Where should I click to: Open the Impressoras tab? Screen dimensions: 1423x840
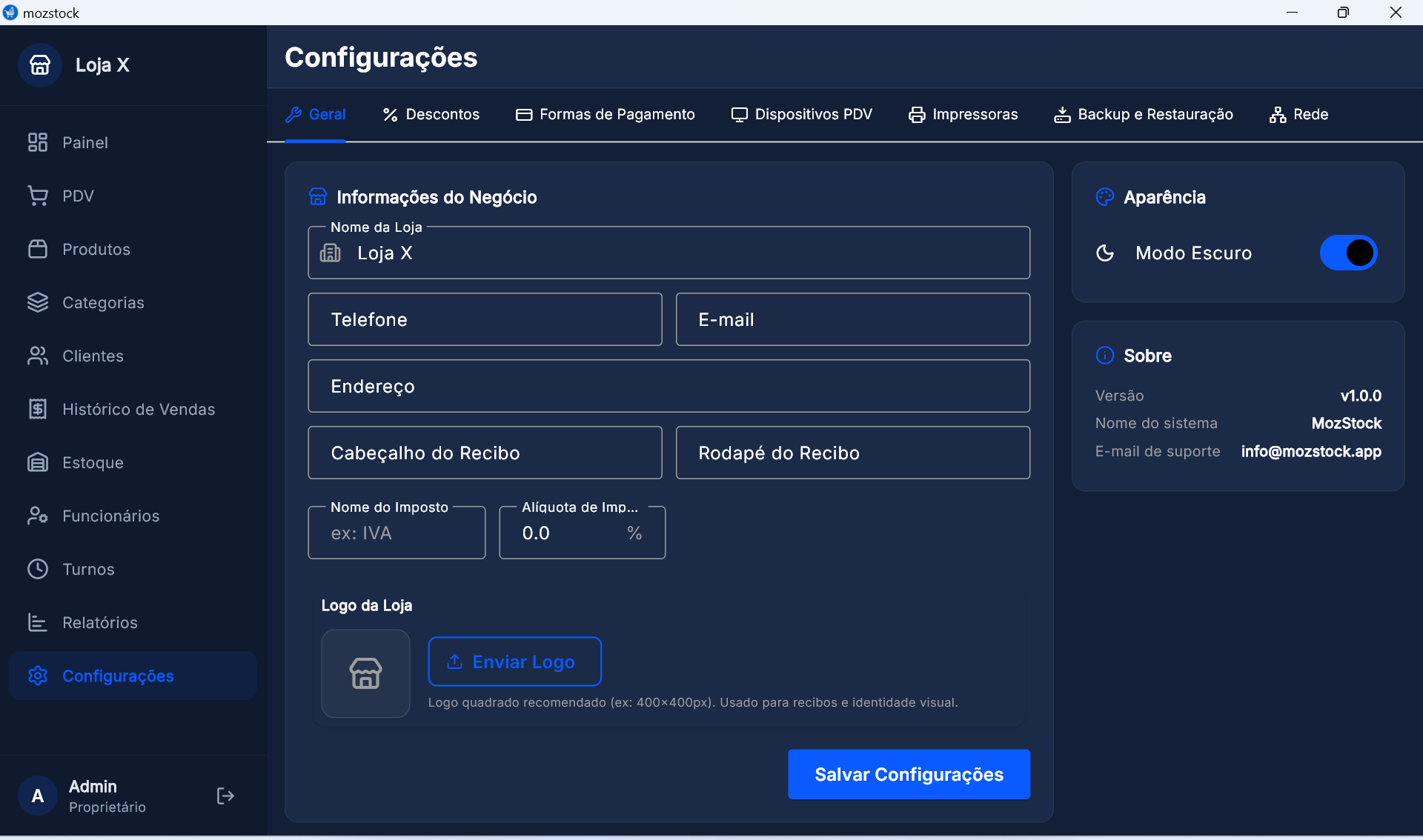pyautogui.click(x=963, y=114)
